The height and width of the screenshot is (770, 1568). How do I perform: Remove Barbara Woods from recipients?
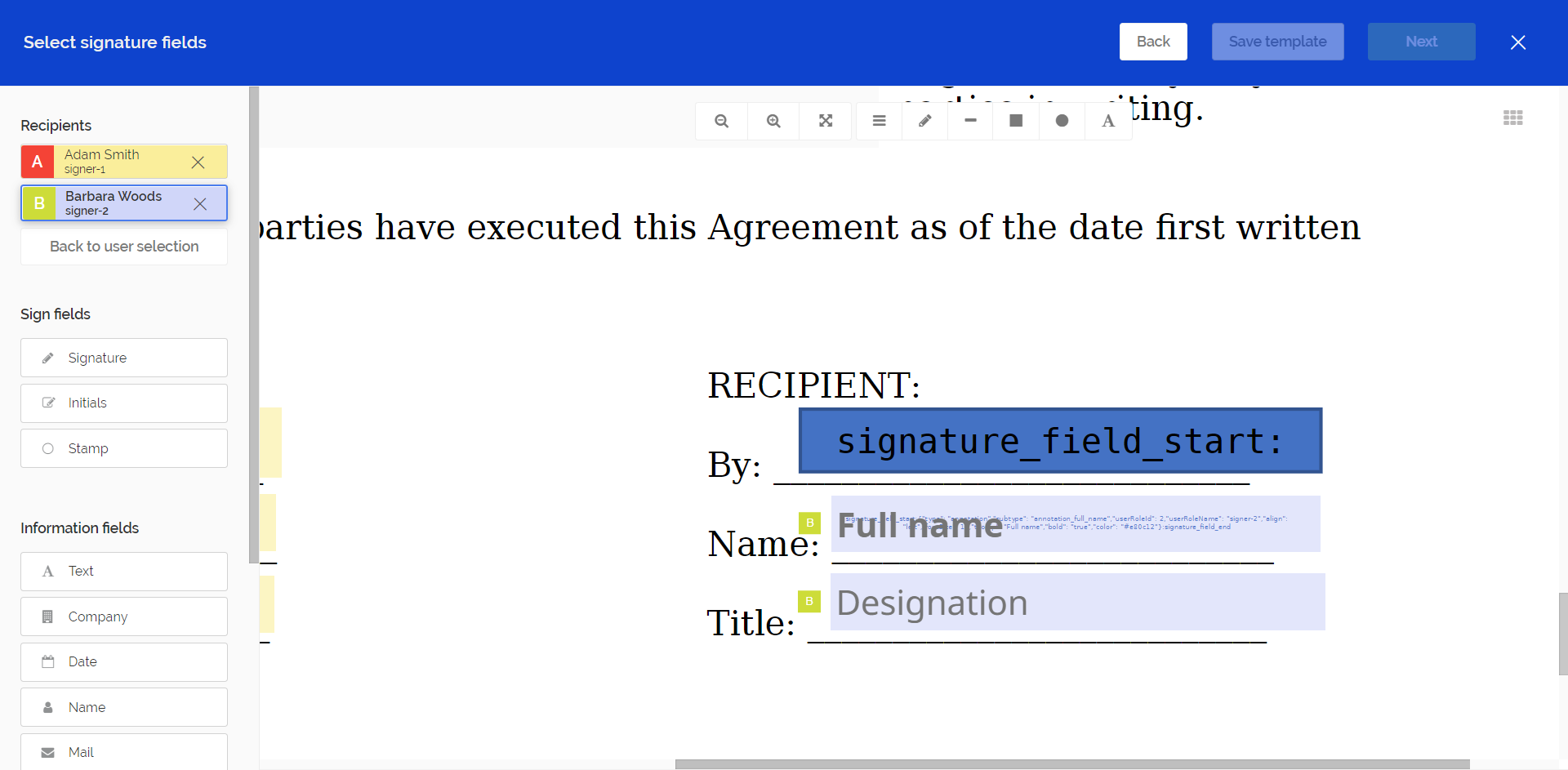point(200,203)
